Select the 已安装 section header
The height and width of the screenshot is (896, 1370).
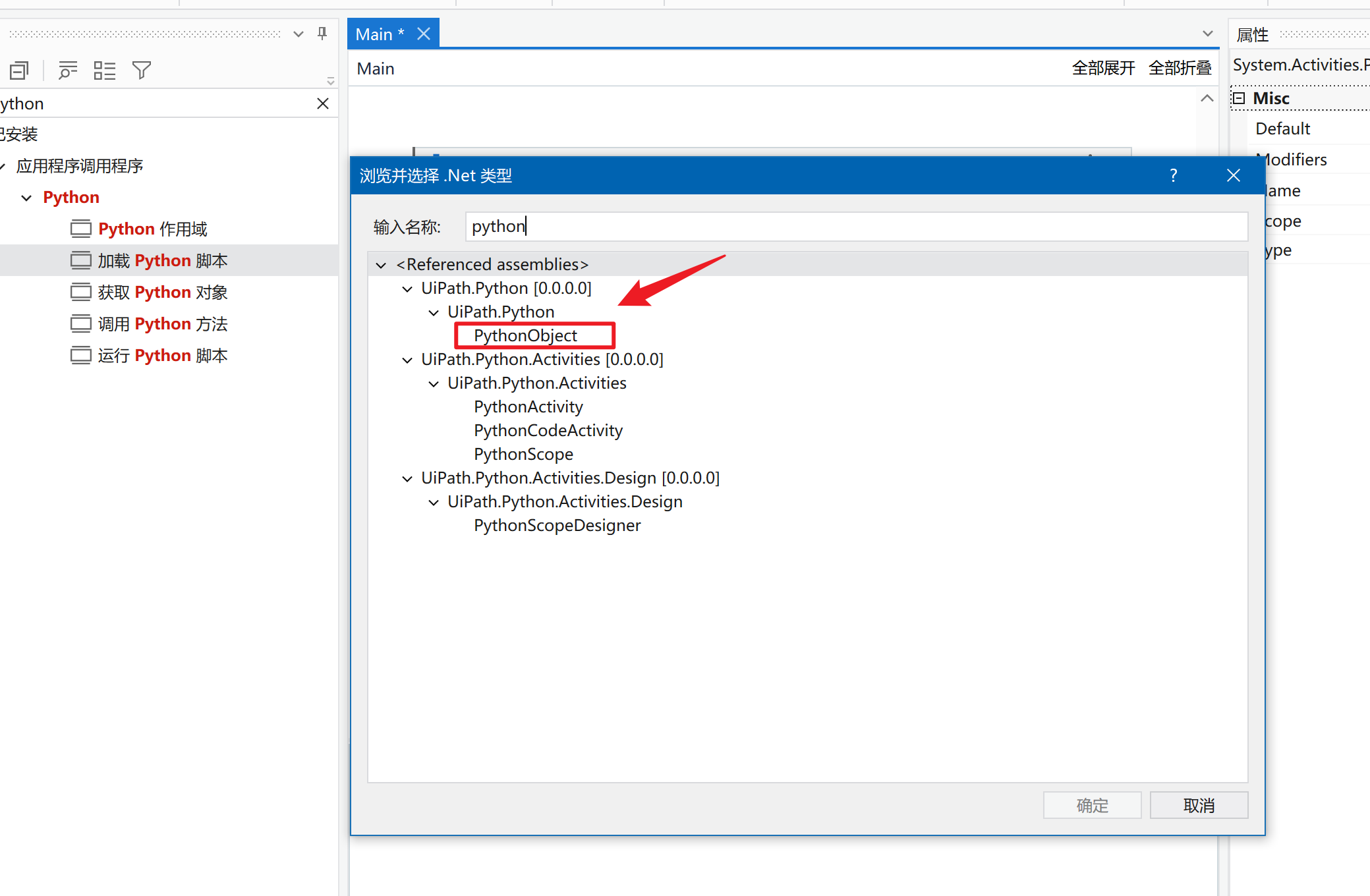18,134
